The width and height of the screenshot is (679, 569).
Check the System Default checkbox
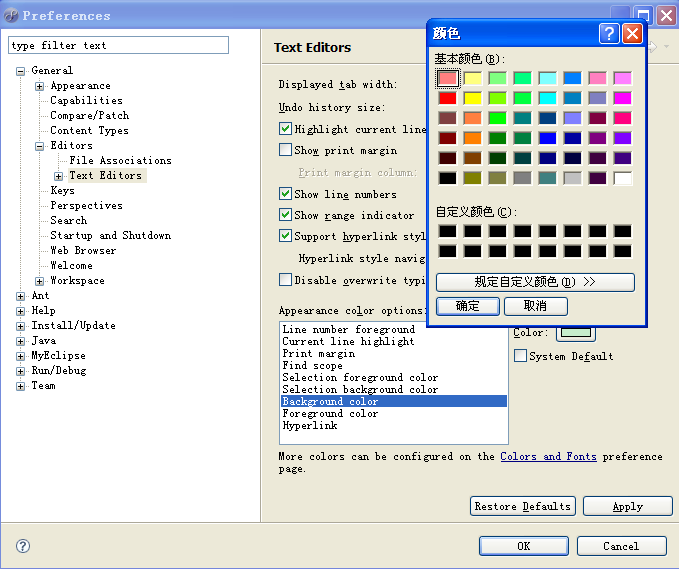point(520,356)
